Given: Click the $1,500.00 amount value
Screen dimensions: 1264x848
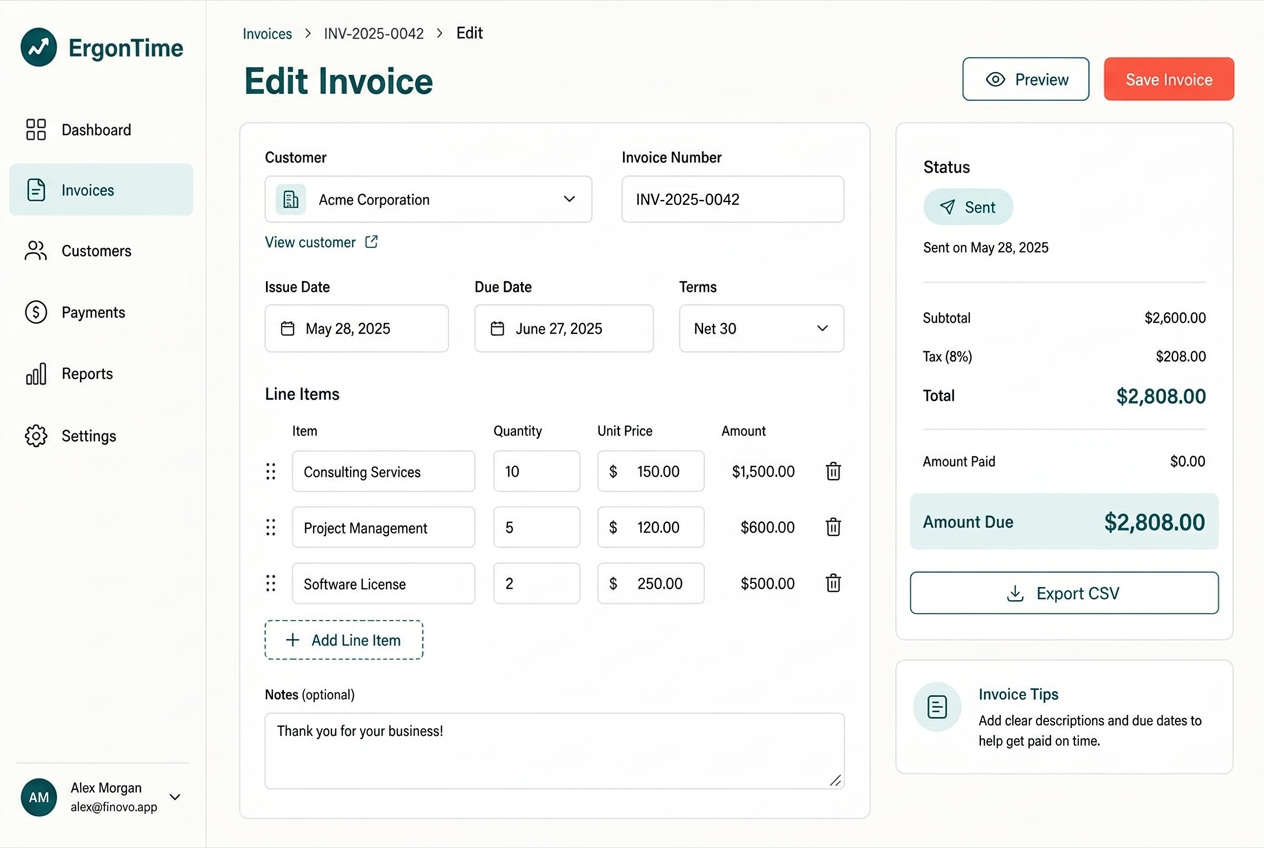Looking at the screenshot, I should (x=763, y=471).
